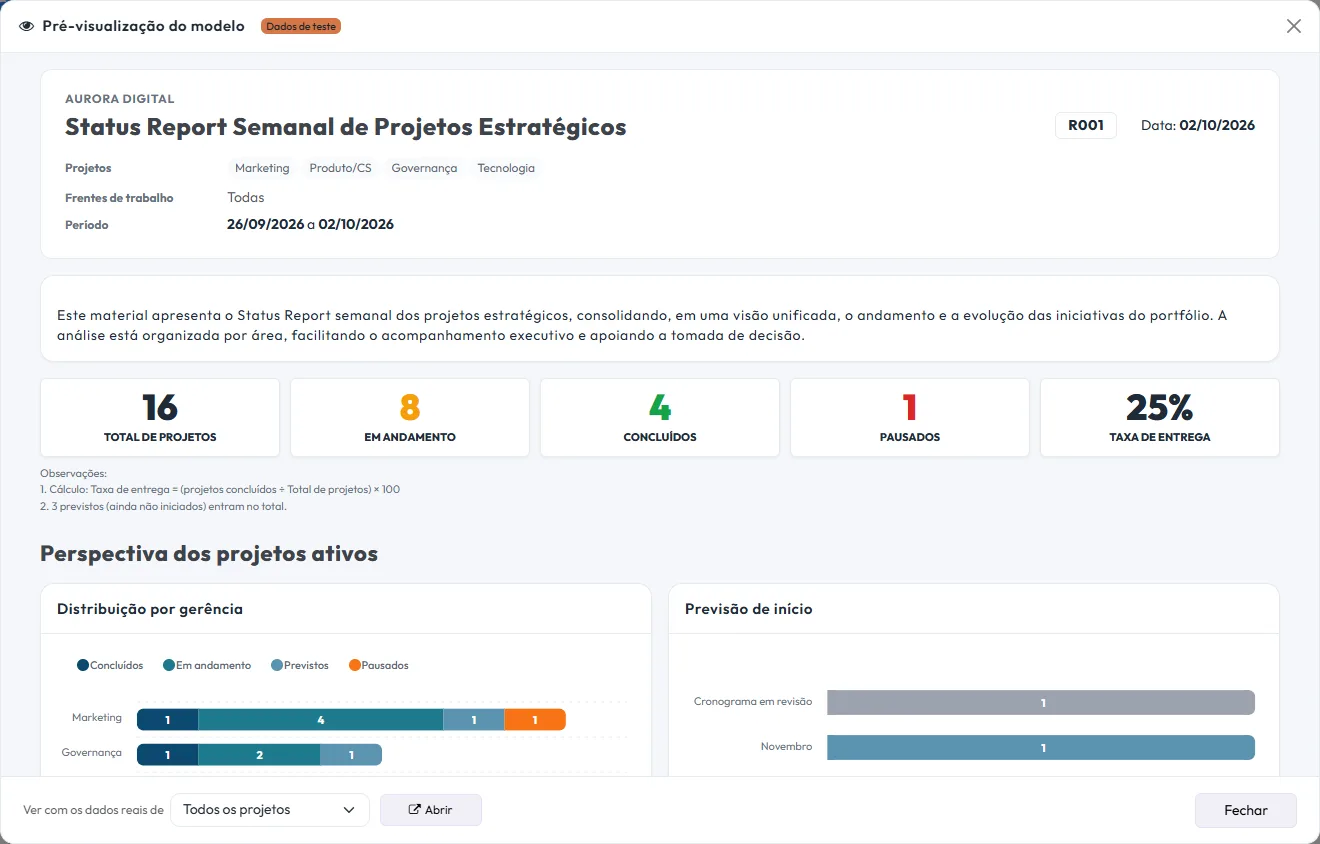Click the eye icon beside Pré-visualização do modelo
Image resolution: width=1320 pixels, height=844 pixels.
27,26
